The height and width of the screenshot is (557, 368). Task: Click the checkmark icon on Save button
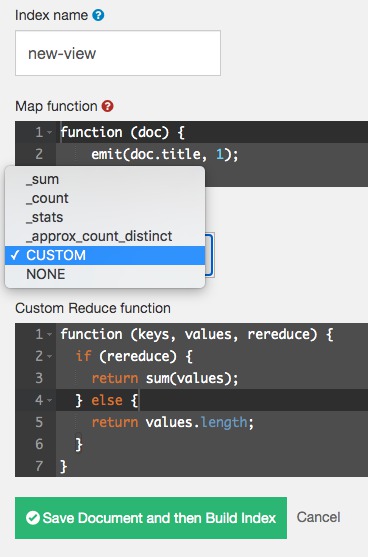click(x=33, y=518)
